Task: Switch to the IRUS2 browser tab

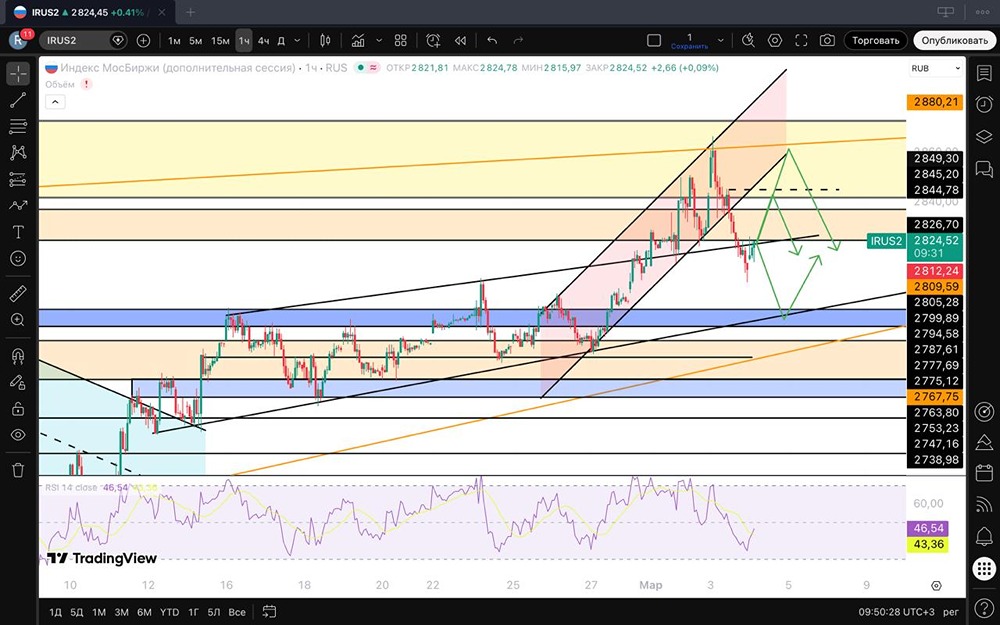Action: point(88,12)
